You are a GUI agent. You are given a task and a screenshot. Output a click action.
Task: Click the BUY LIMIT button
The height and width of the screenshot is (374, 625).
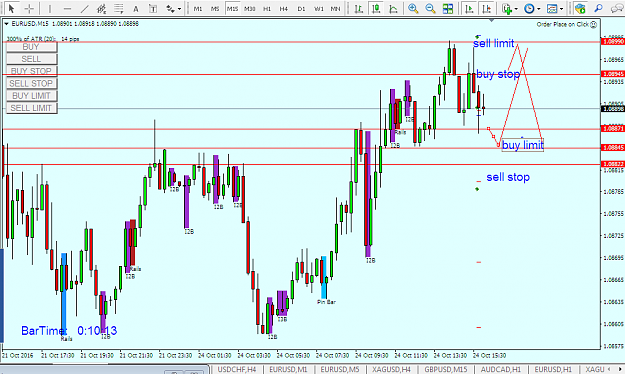click(31, 96)
